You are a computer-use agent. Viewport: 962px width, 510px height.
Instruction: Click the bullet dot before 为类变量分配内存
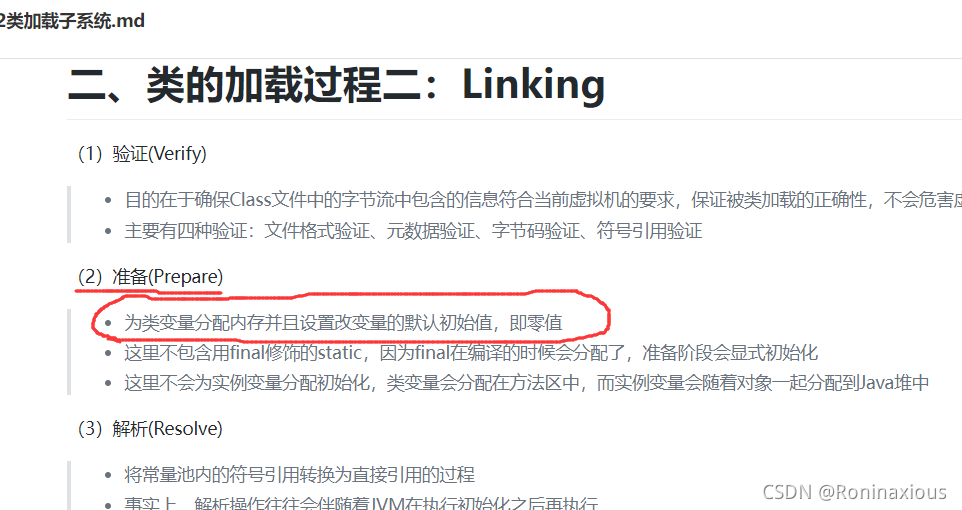[x=108, y=323]
